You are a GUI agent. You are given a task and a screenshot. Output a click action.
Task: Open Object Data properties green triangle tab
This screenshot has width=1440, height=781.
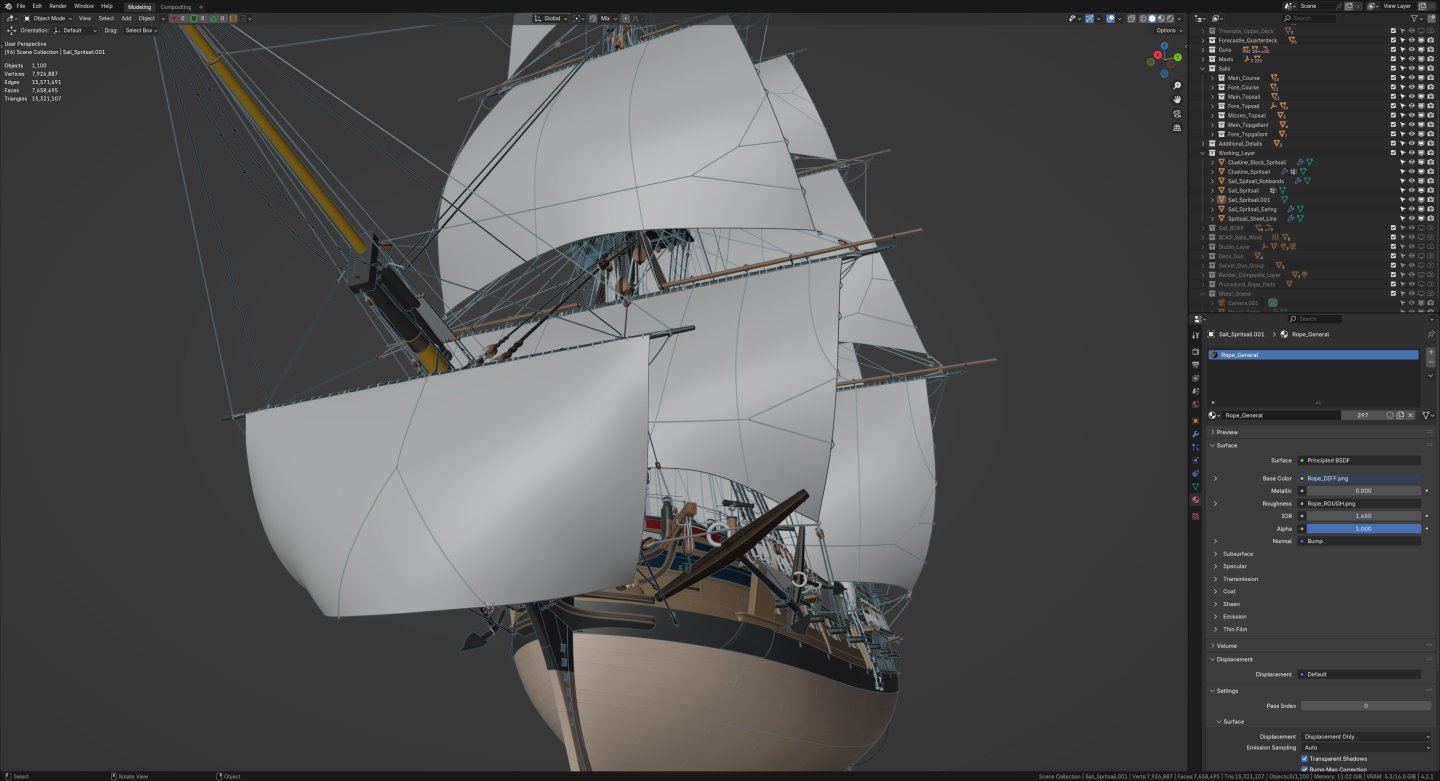click(x=1195, y=486)
